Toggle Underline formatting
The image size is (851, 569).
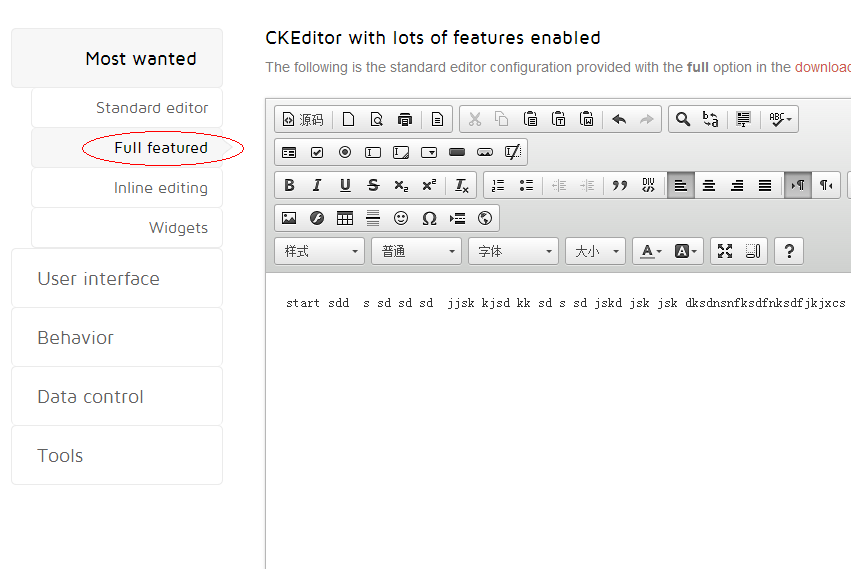click(345, 185)
